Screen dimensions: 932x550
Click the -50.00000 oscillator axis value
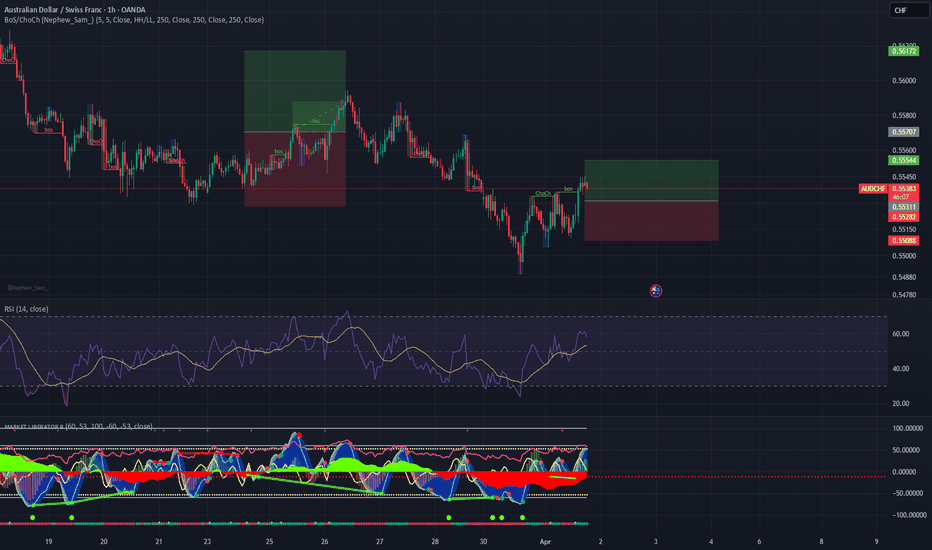pos(908,494)
